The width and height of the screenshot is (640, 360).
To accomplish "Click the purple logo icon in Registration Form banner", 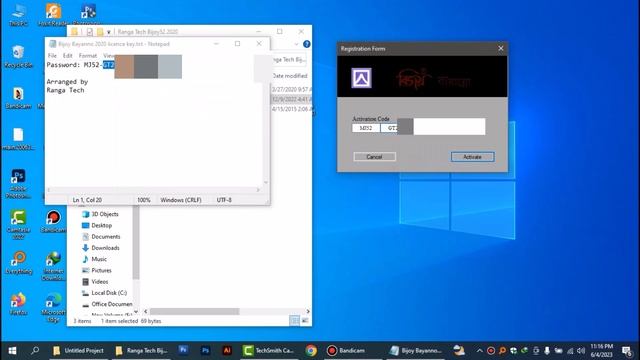I will tap(361, 78).
